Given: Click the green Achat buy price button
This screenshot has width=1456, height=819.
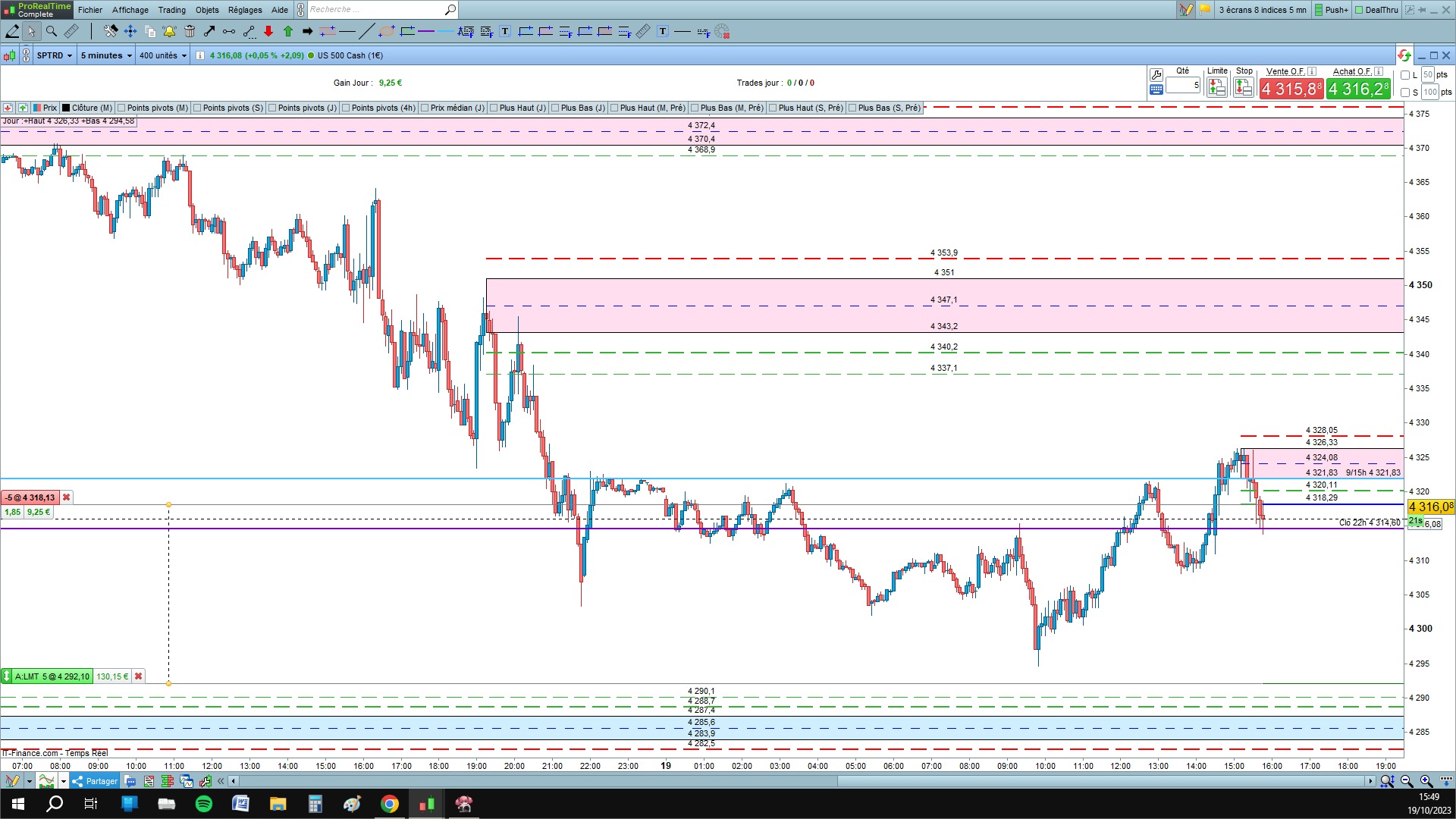Looking at the screenshot, I should (1358, 89).
